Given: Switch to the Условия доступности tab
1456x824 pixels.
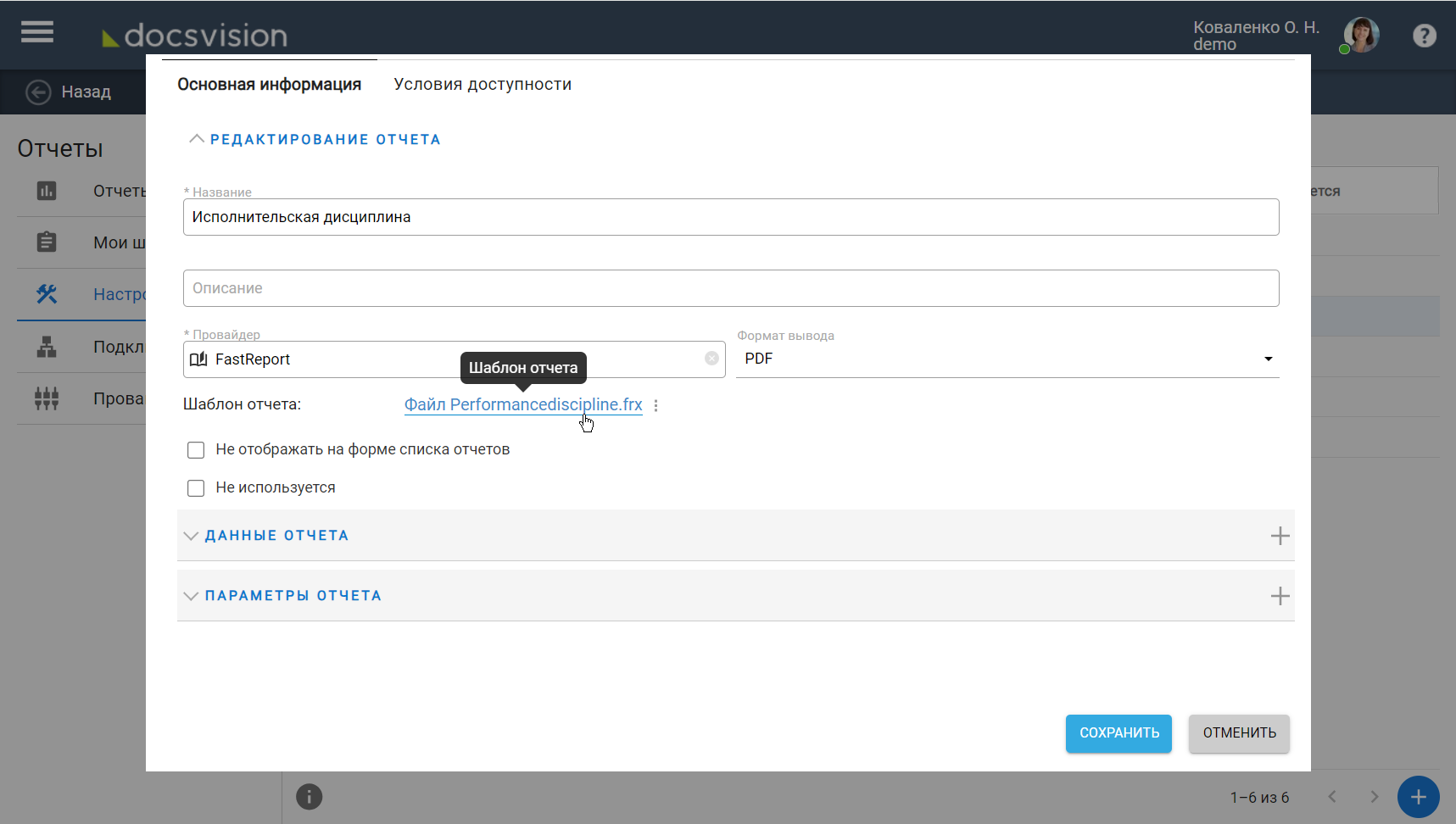Looking at the screenshot, I should (x=483, y=84).
